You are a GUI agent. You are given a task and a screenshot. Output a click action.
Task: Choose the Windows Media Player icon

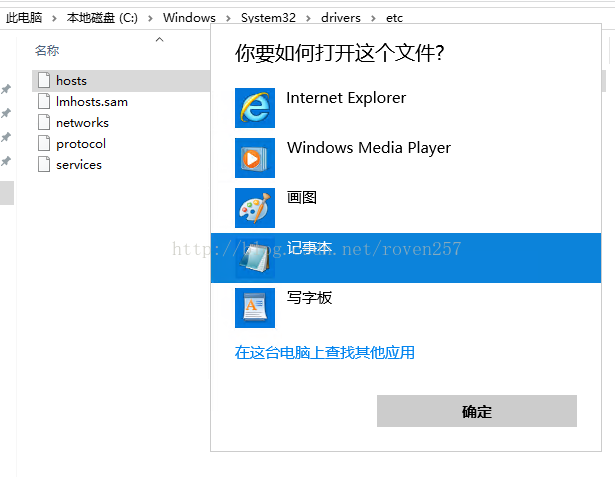255,158
